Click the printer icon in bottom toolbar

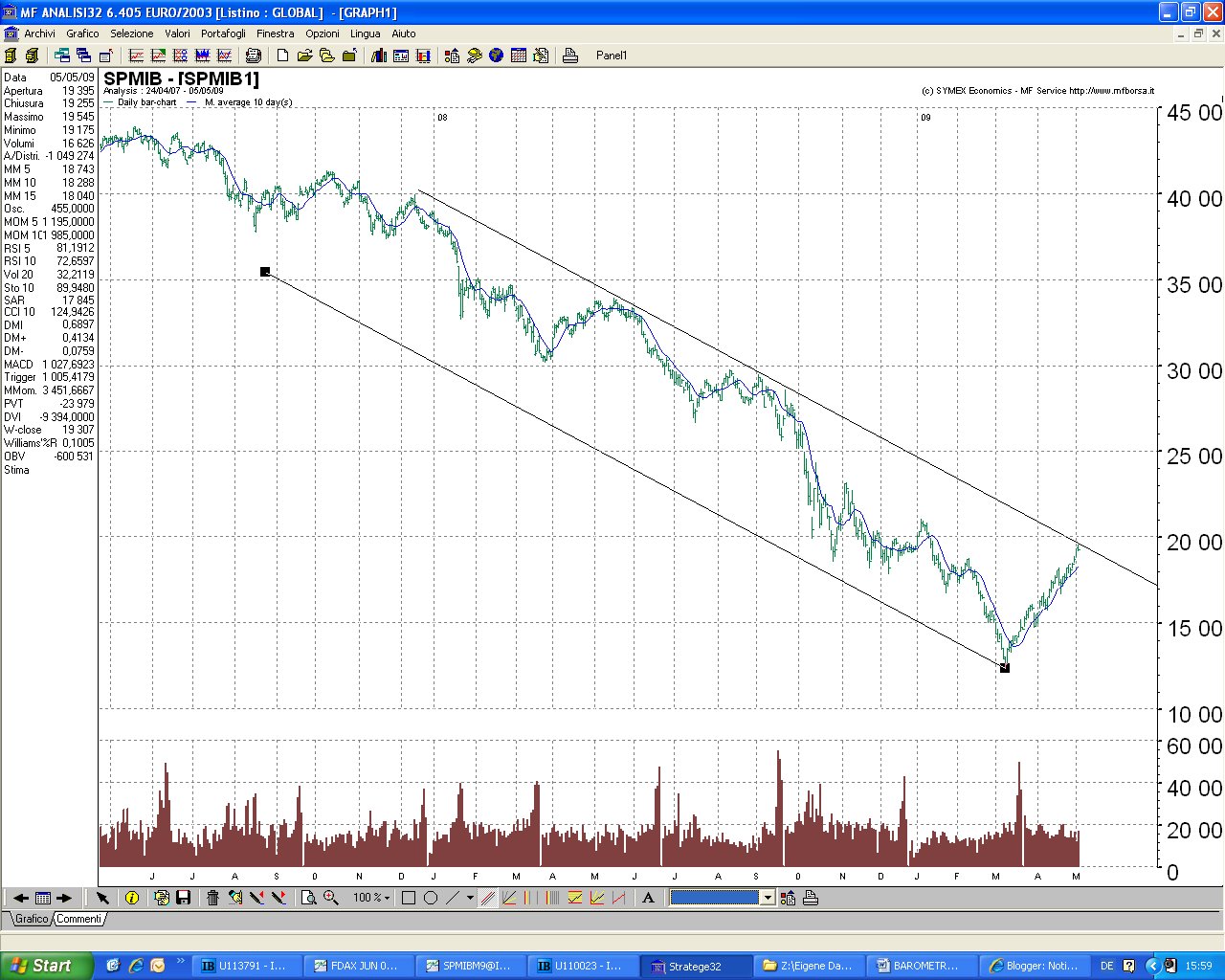tap(811, 898)
